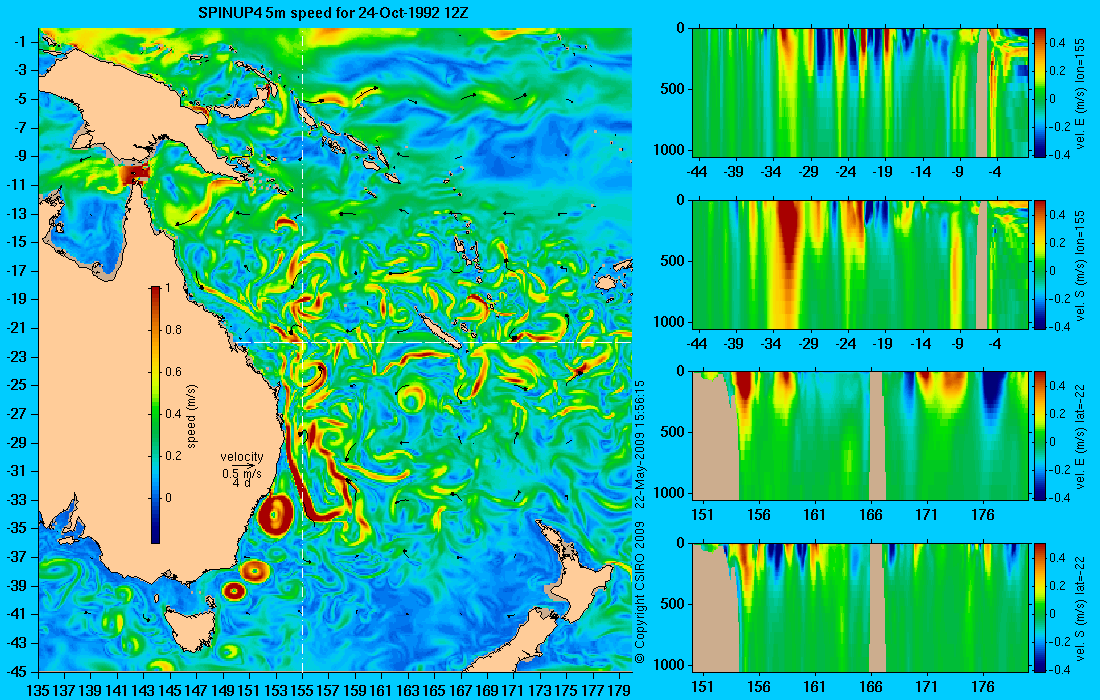Click the 'vel. E (m/s) lat=-22' colorbar
1100x700 pixels.
(x=1040, y=436)
